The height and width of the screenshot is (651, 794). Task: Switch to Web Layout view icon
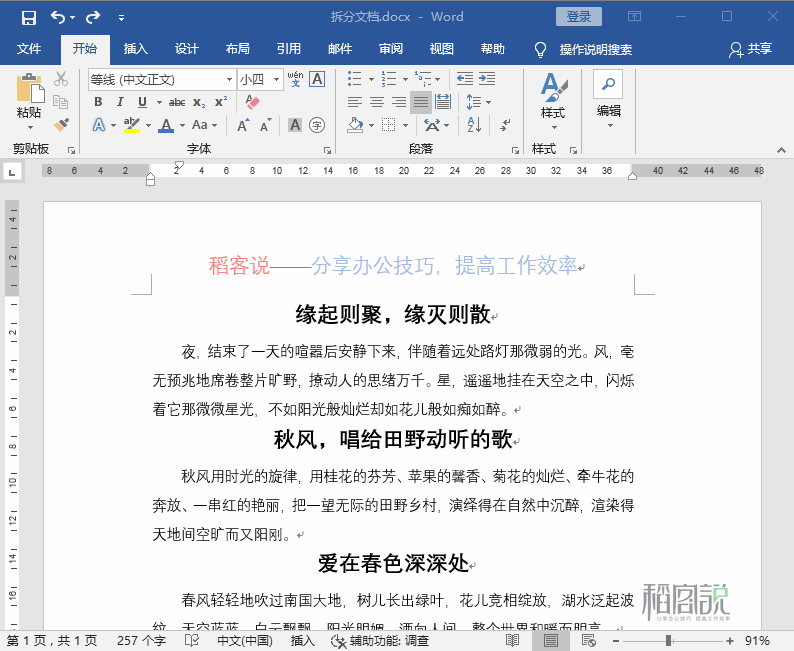(x=588, y=641)
